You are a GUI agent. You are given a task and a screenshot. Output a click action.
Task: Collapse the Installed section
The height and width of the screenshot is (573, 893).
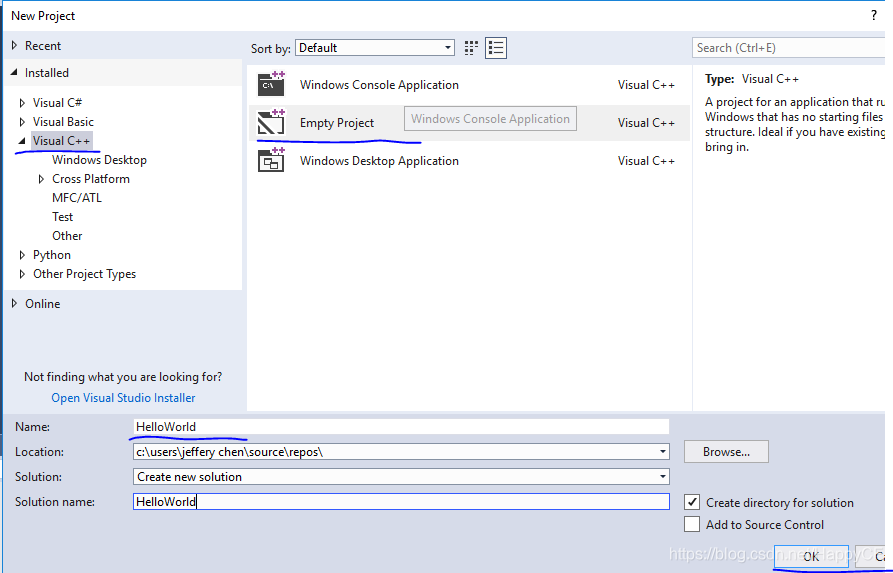pos(14,72)
